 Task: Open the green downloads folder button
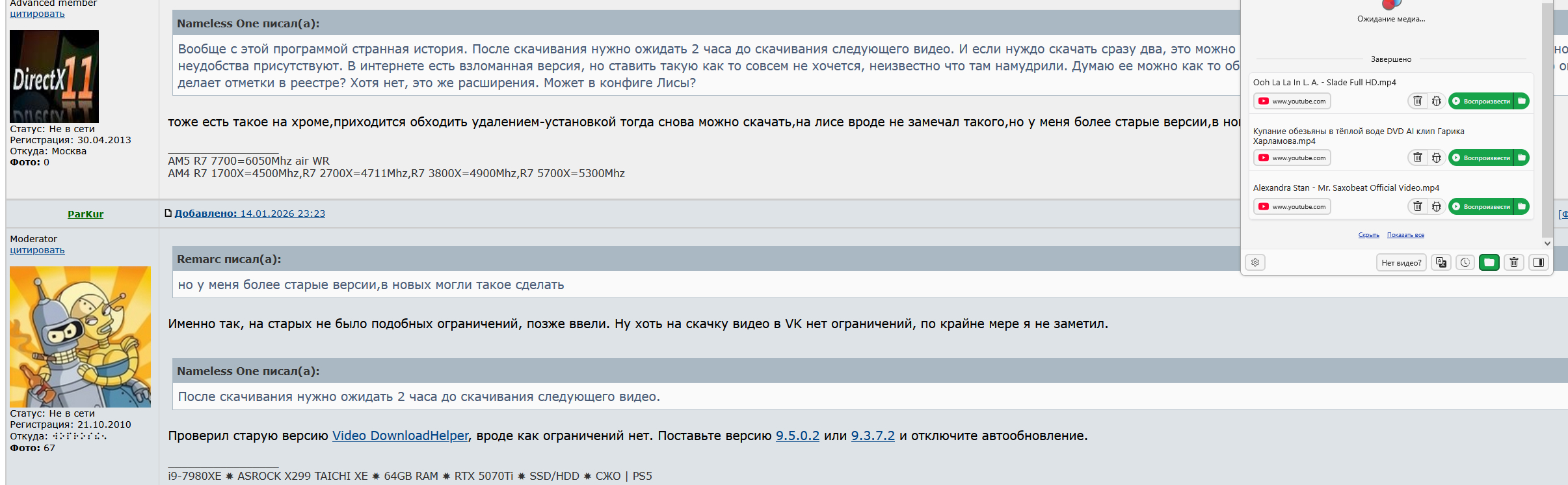coord(1489,262)
